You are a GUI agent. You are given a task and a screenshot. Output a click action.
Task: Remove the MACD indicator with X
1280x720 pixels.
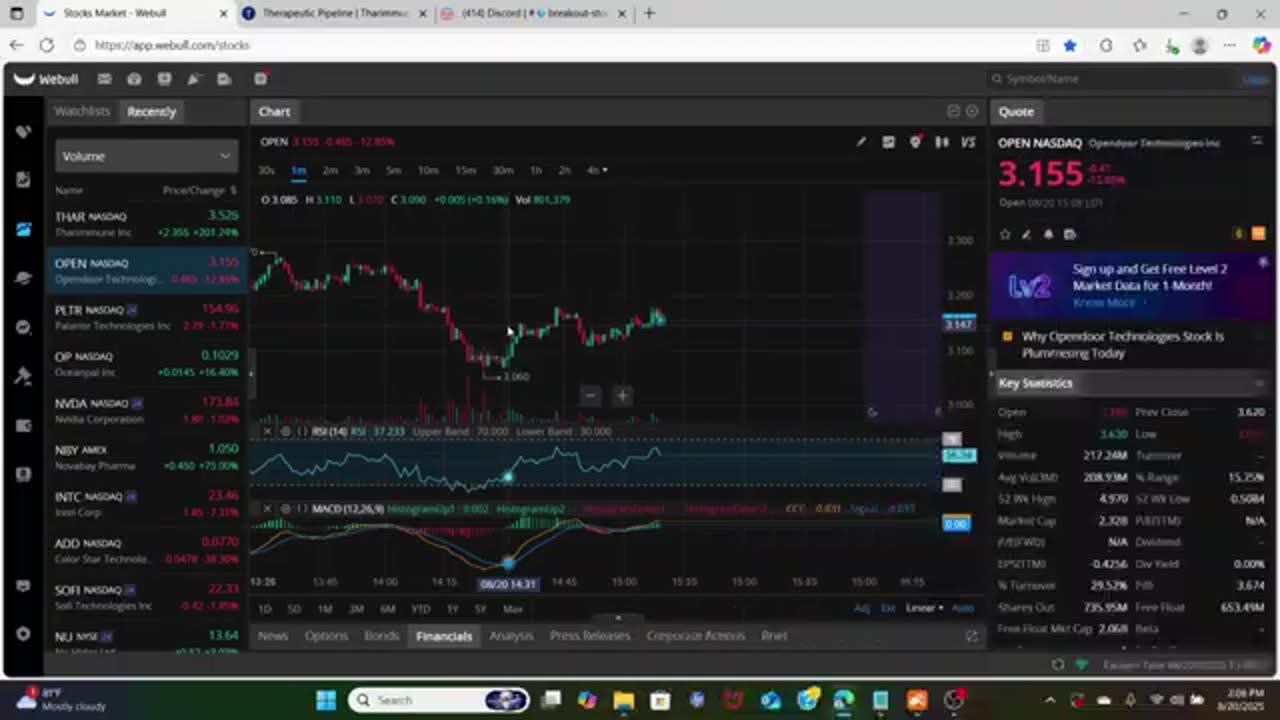pos(267,509)
